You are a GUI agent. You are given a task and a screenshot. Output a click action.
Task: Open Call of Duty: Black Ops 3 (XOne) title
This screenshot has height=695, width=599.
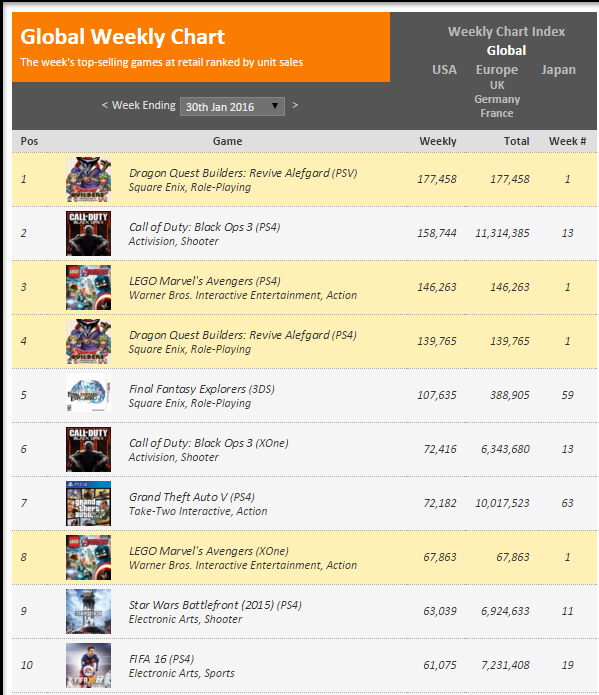coord(208,443)
